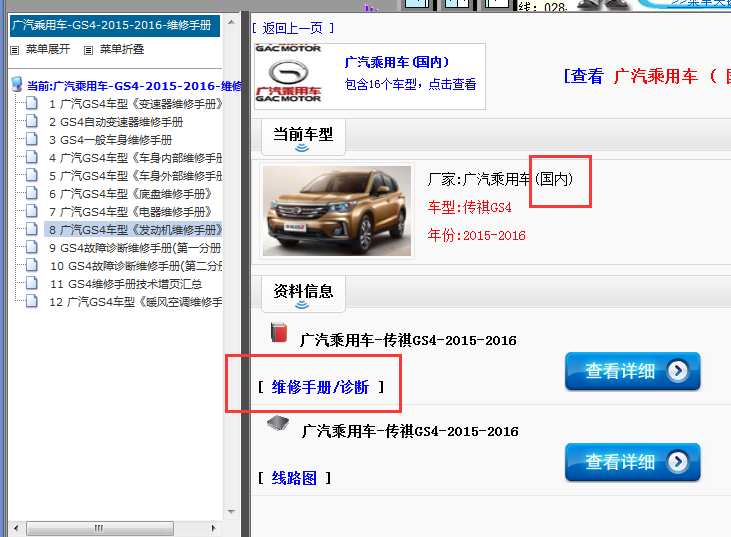Go back with 返回上一页 link

tap(293, 28)
